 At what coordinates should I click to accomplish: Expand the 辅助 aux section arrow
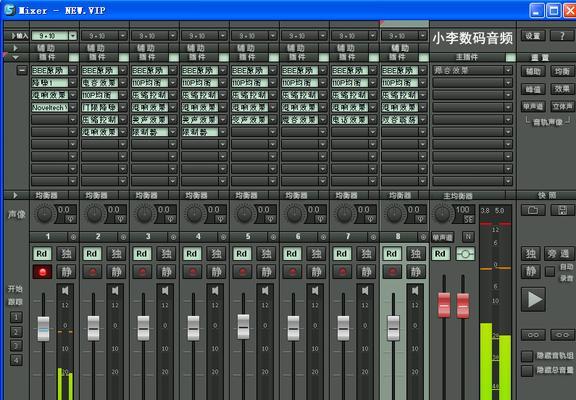pyautogui.click(x=15, y=48)
